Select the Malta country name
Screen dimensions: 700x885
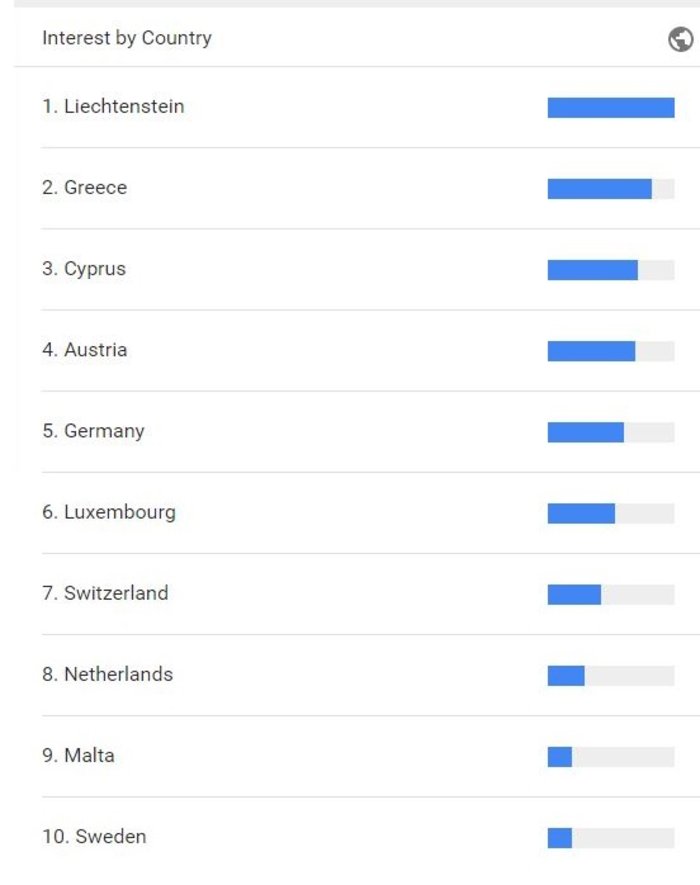click(x=78, y=755)
